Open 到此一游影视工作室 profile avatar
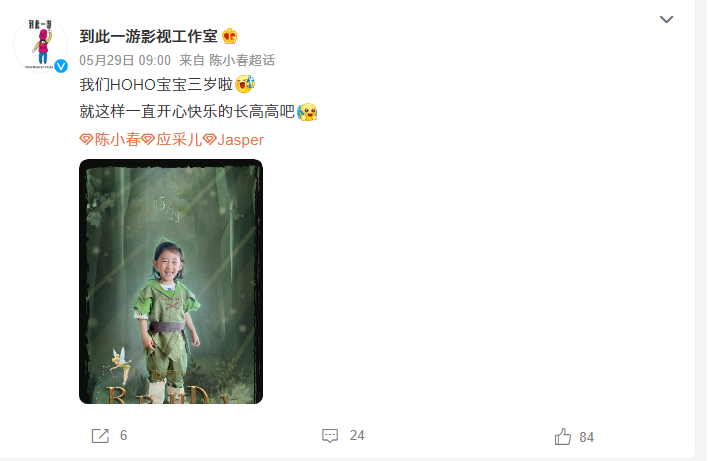The width and height of the screenshot is (711, 461). 40,45
